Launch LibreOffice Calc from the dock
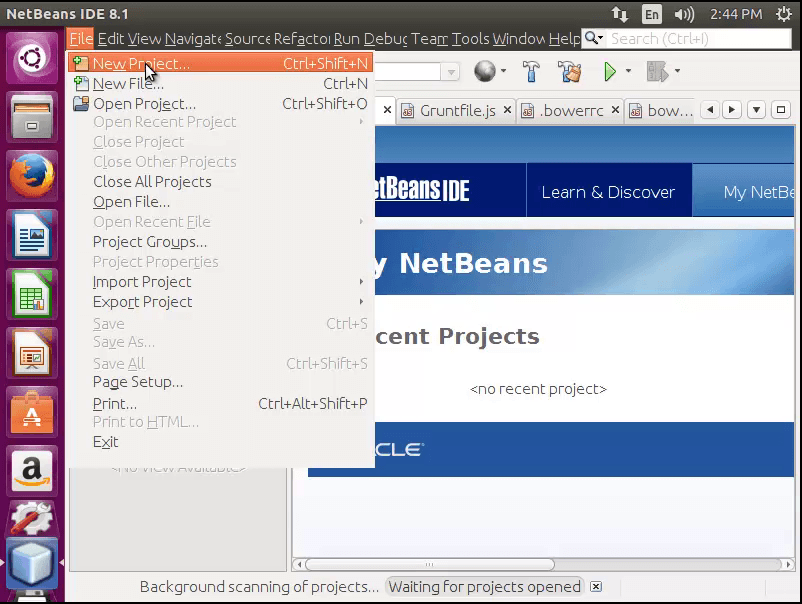The image size is (802, 604). point(32,294)
